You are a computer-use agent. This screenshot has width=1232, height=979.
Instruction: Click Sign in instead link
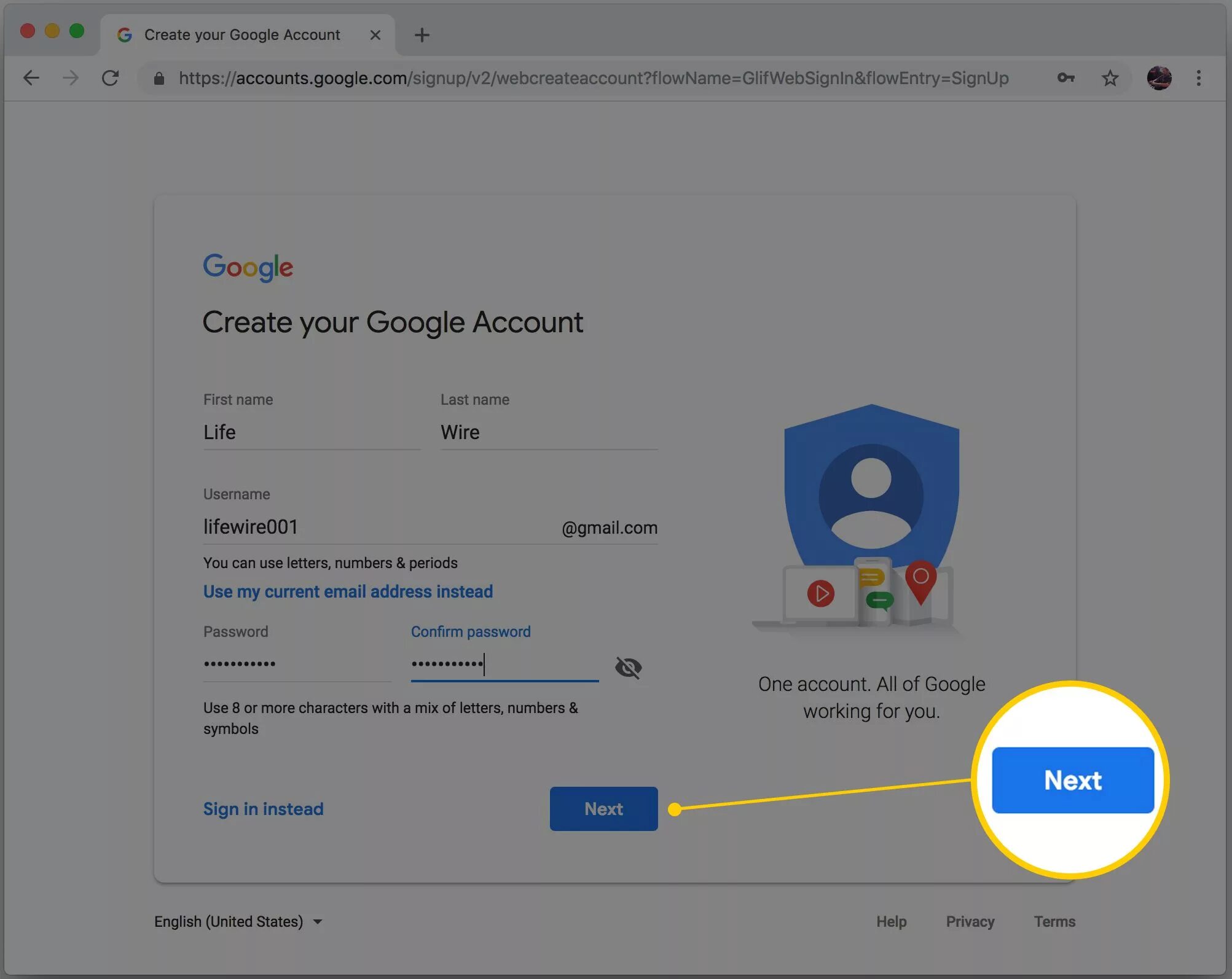(263, 809)
